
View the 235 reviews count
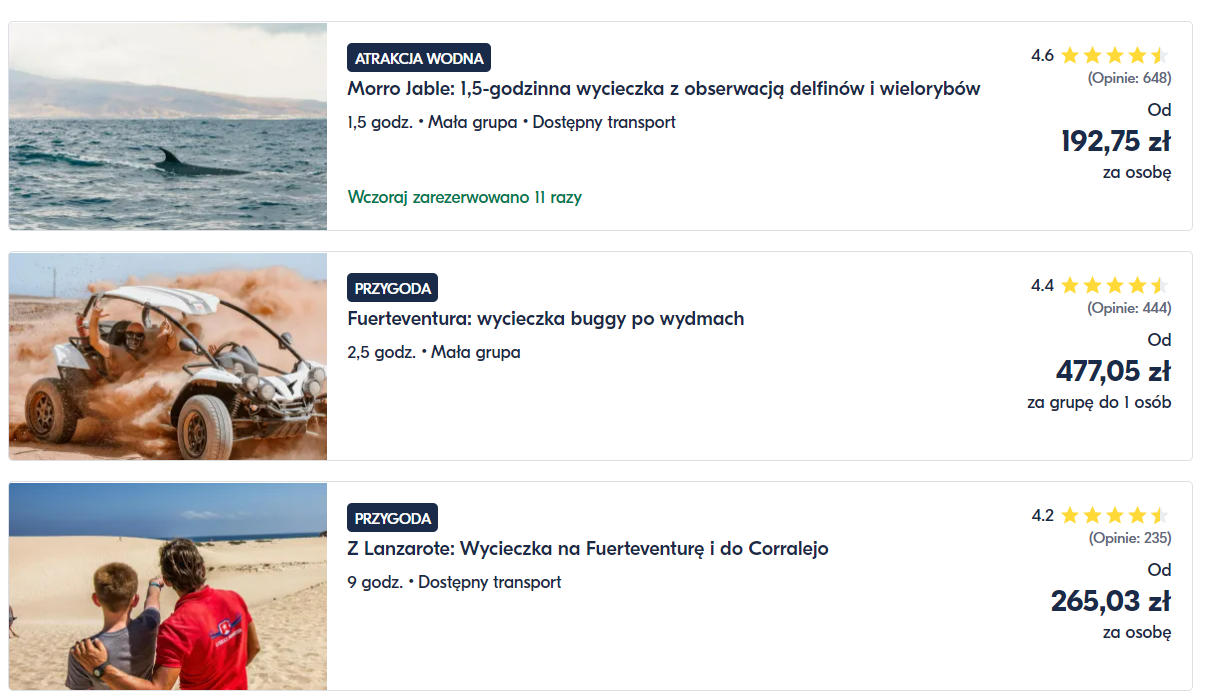(x=1130, y=538)
